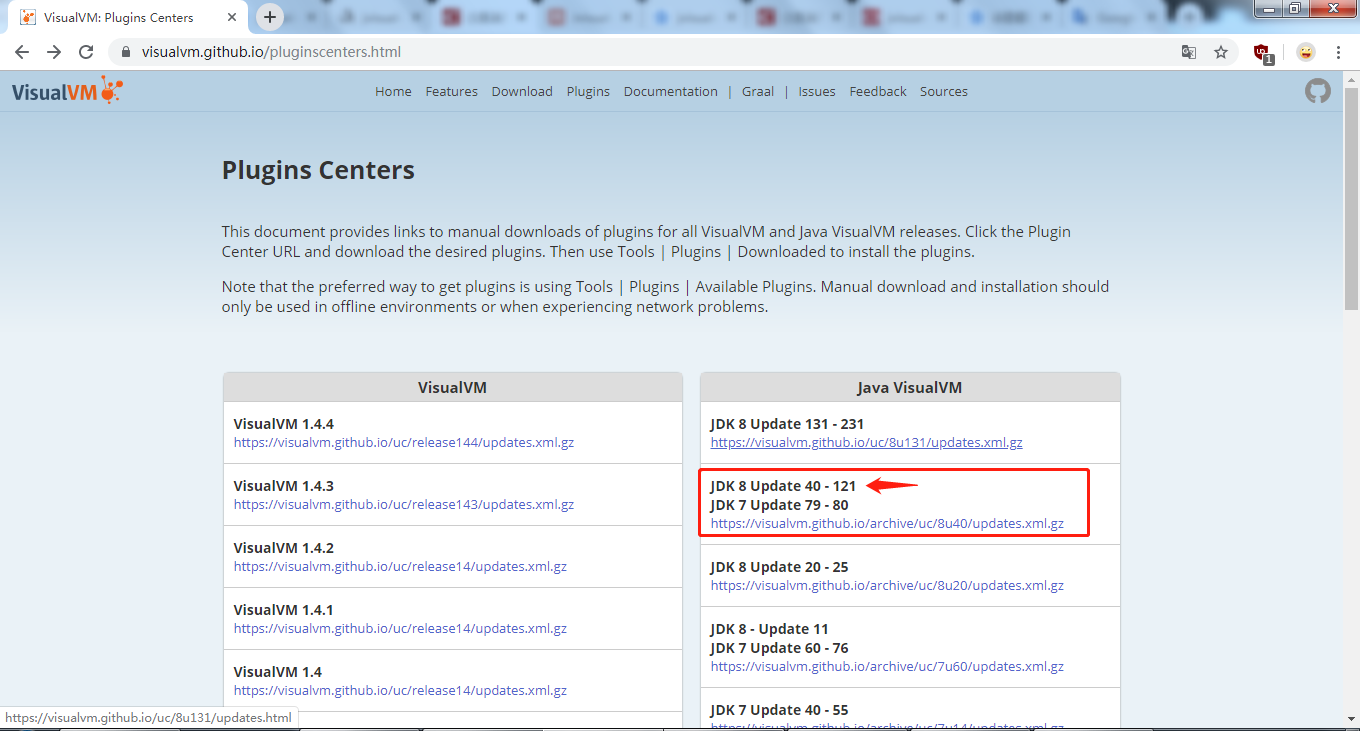This screenshot has width=1360, height=731.
Task: Open a new tab with plus button
Action: click(x=270, y=17)
